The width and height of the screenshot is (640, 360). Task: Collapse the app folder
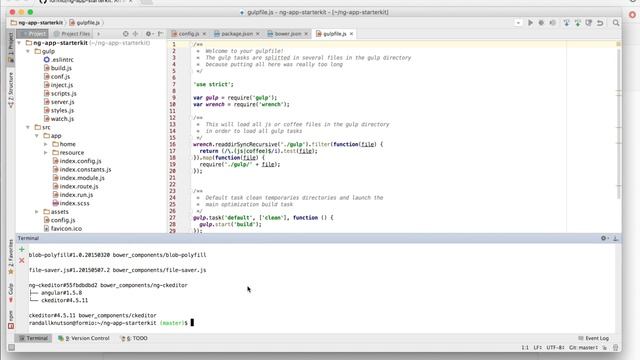pyautogui.click(x=37, y=136)
